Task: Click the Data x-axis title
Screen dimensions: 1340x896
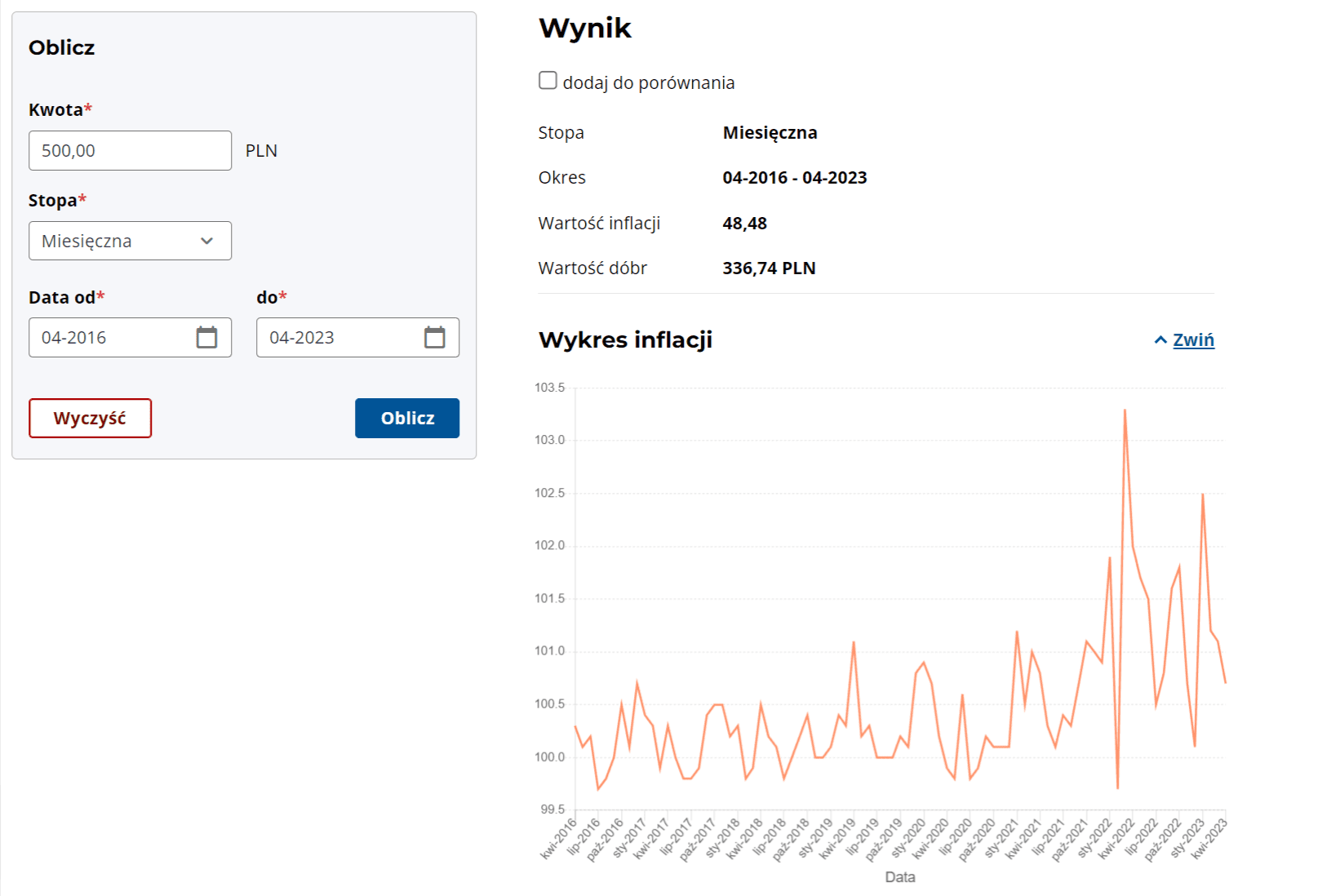Action: 900,877
